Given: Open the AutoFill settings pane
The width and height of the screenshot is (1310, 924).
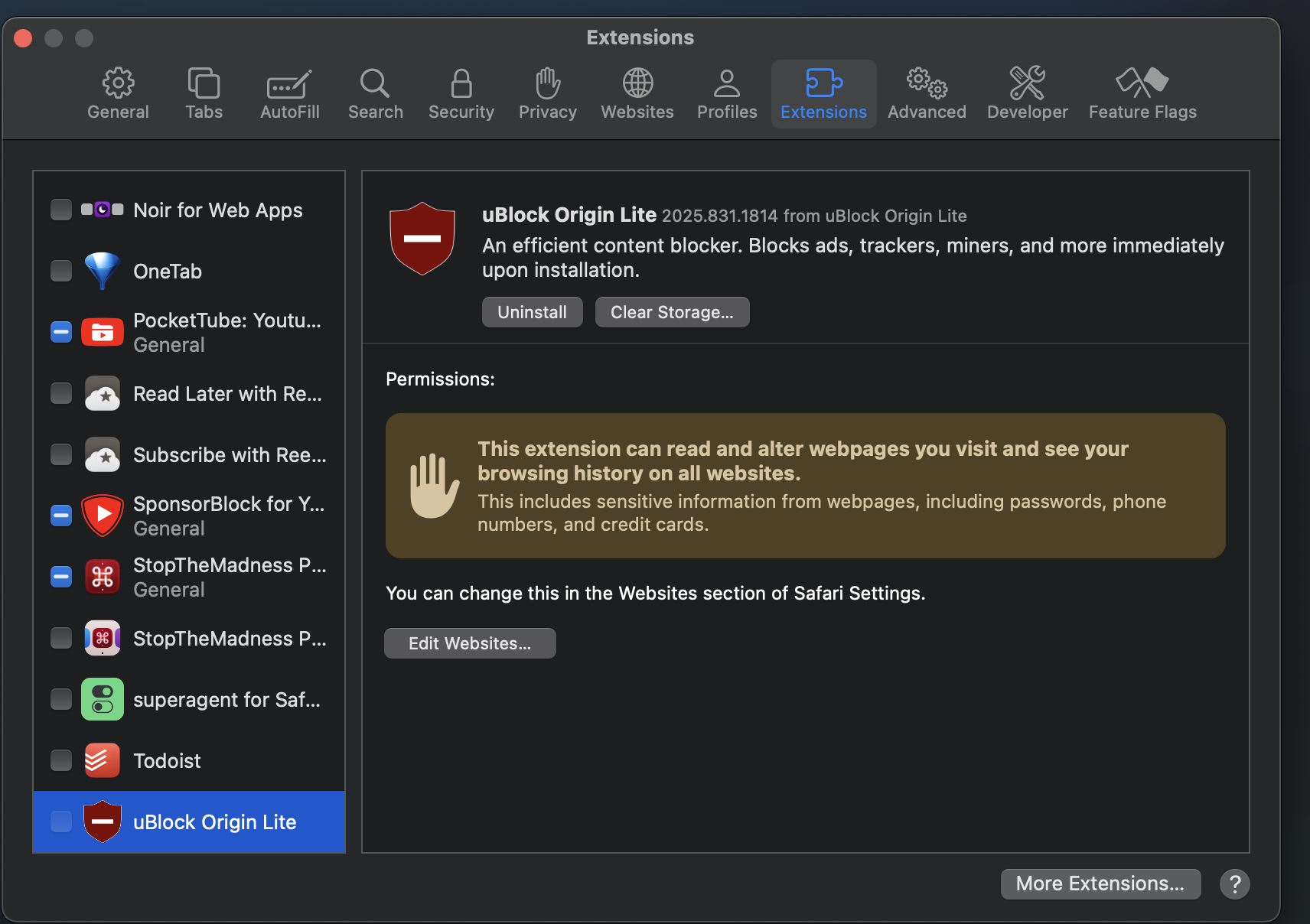Looking at the screenshot, I should pos(289,94).
